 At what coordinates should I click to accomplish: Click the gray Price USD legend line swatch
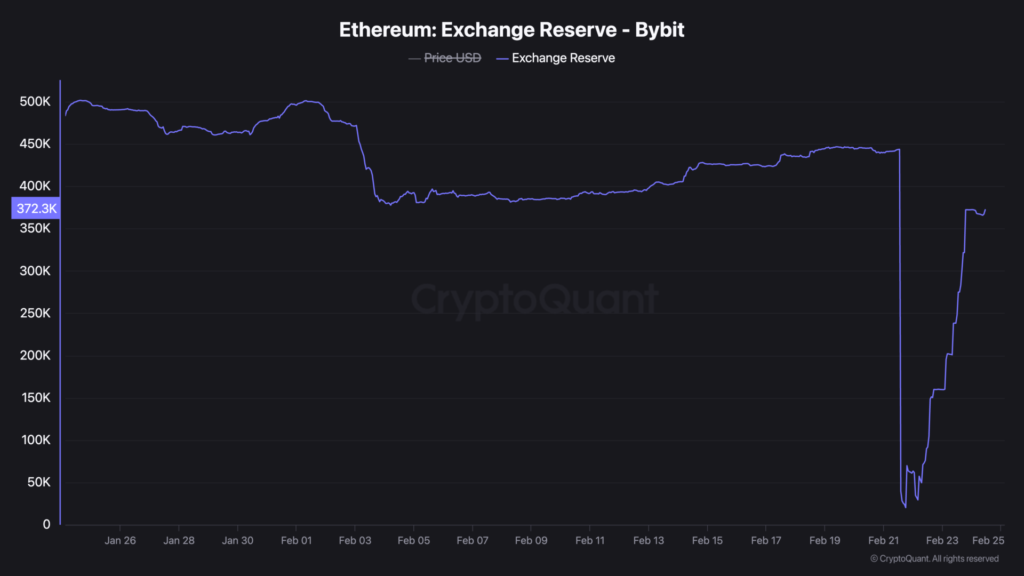pyautogui.click(x=414, y=58)
